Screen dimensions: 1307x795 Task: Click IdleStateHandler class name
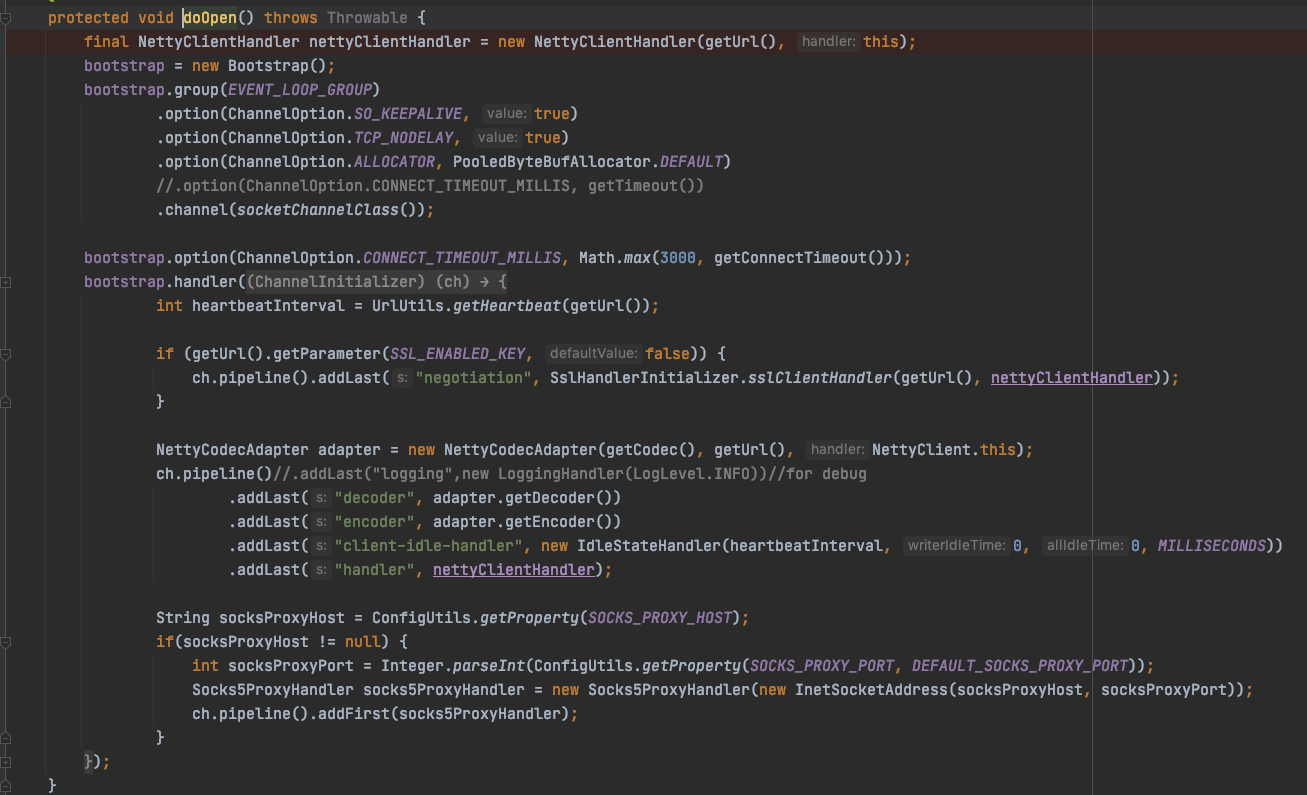(x=648, y=546)
